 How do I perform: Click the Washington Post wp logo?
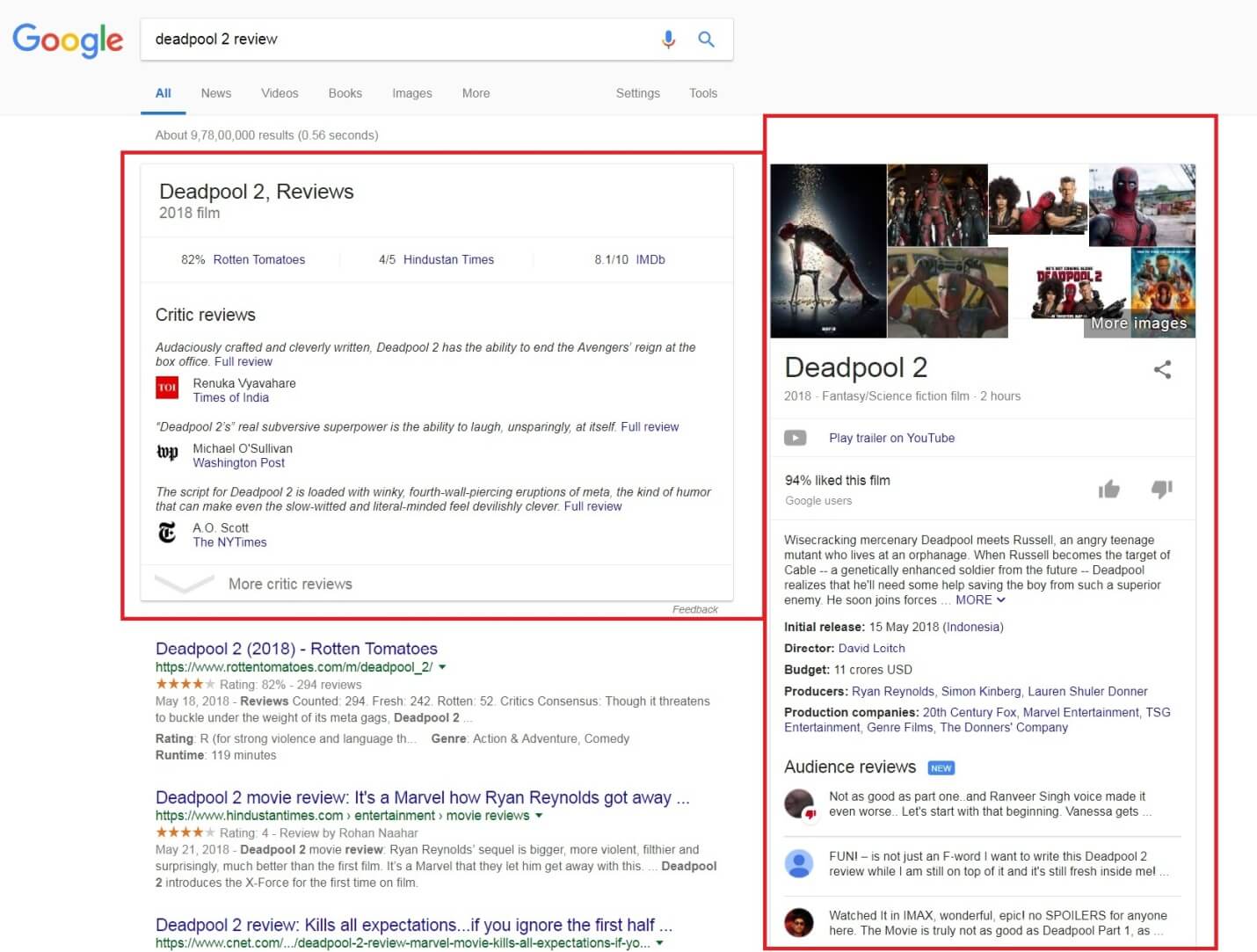click(167, 453)
